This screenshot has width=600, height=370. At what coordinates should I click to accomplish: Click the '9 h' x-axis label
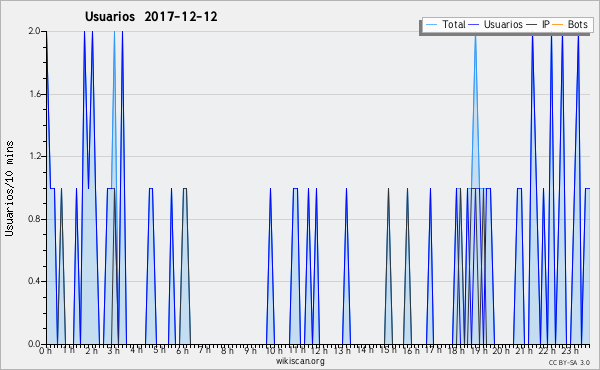point(250,350)
